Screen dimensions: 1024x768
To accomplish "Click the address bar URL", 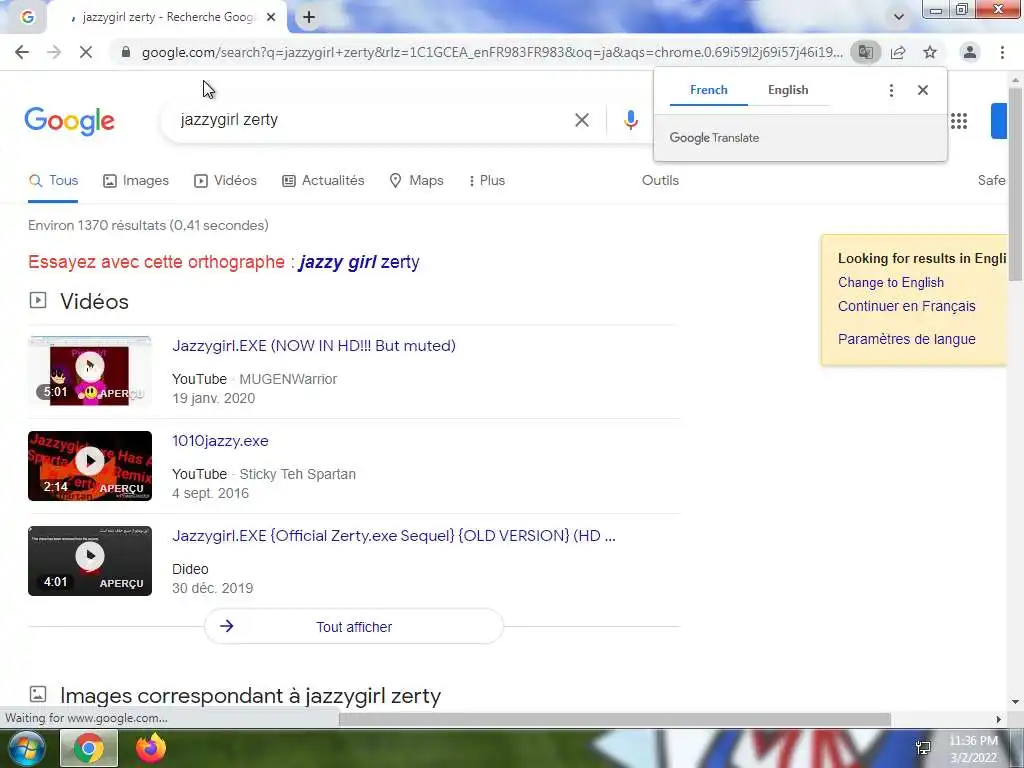I will pos(492,52).
